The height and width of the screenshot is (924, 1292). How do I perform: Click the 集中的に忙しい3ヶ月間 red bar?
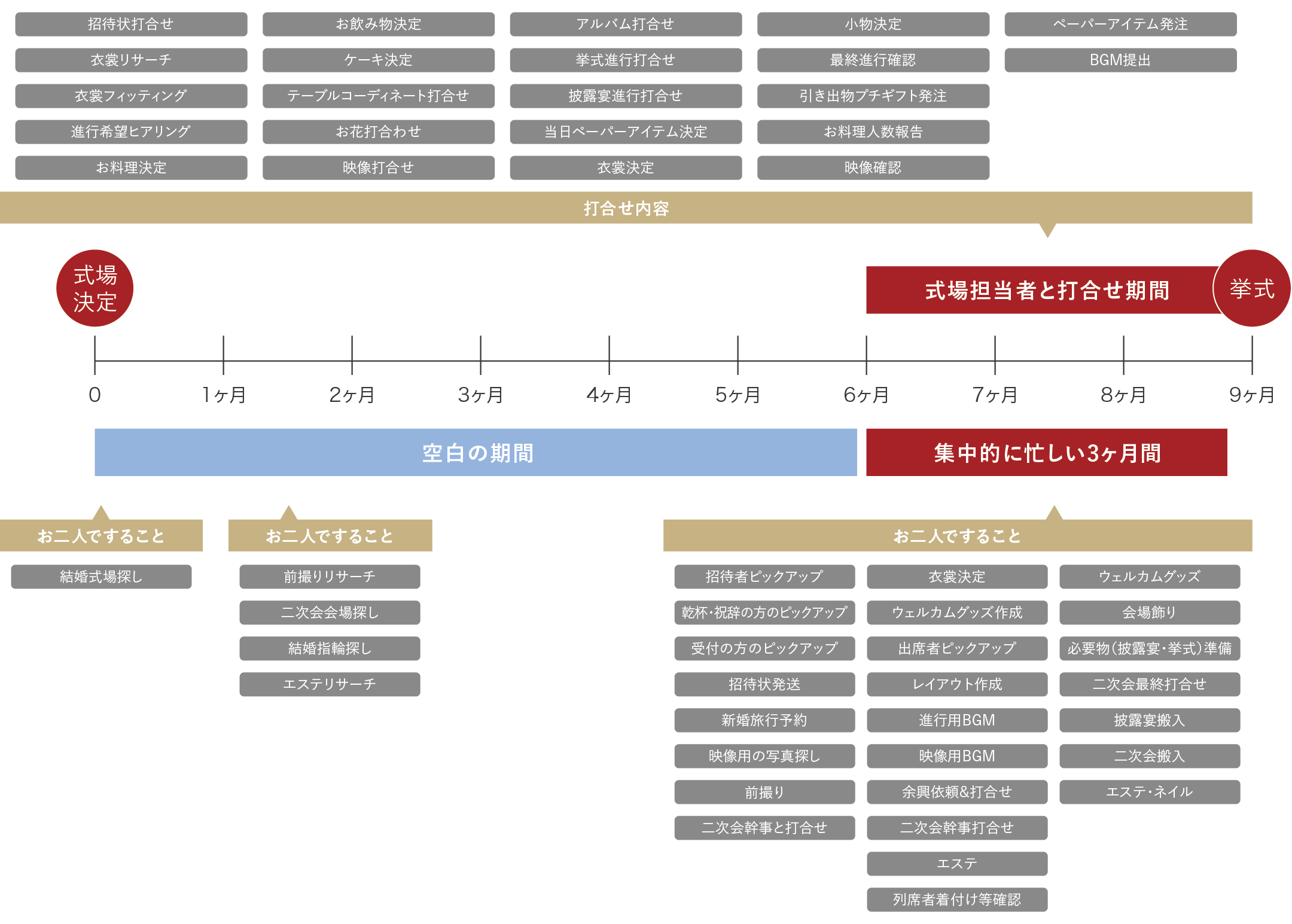pos(1047,452)
